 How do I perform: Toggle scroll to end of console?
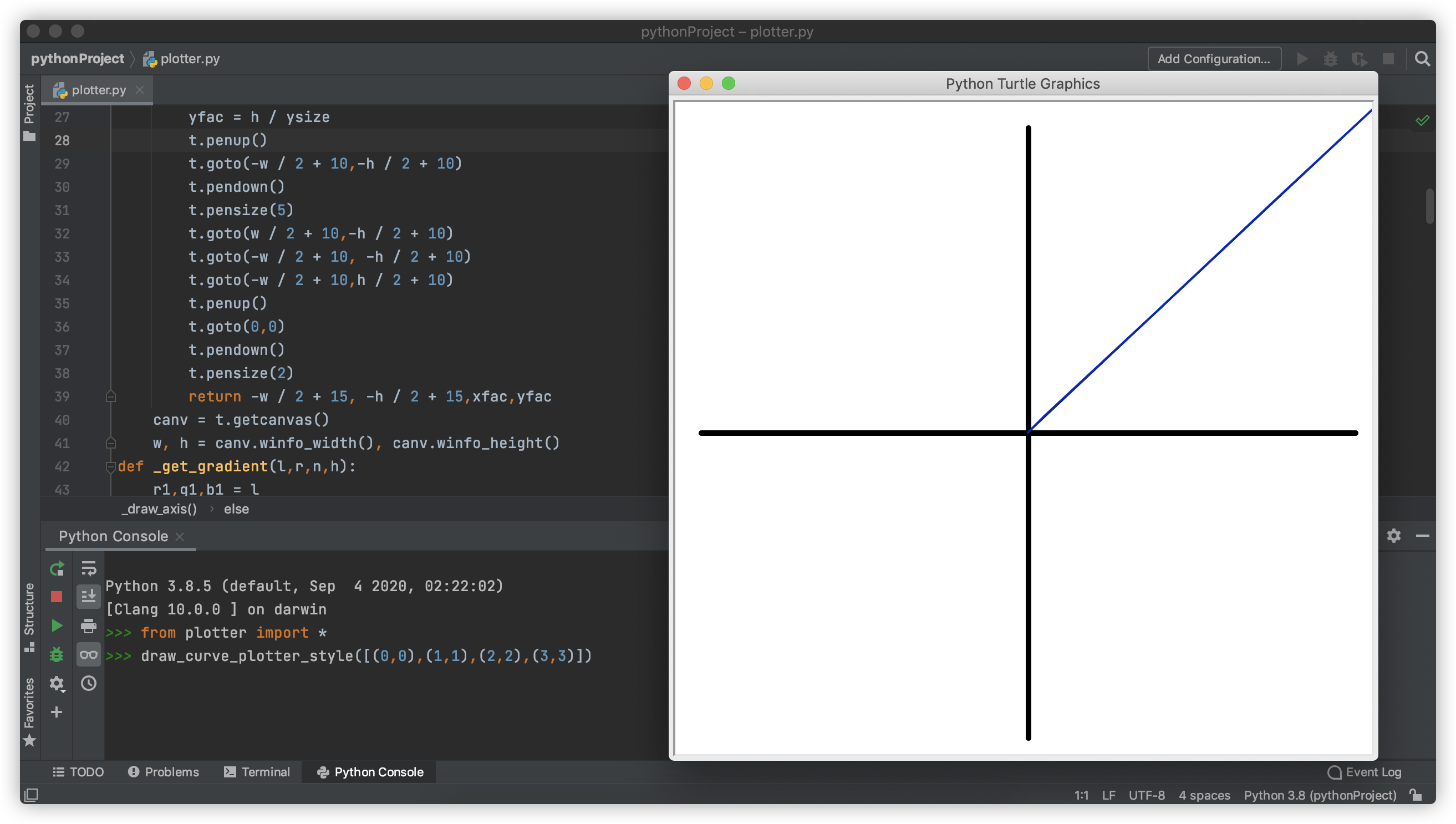click(x=89, y=597)
